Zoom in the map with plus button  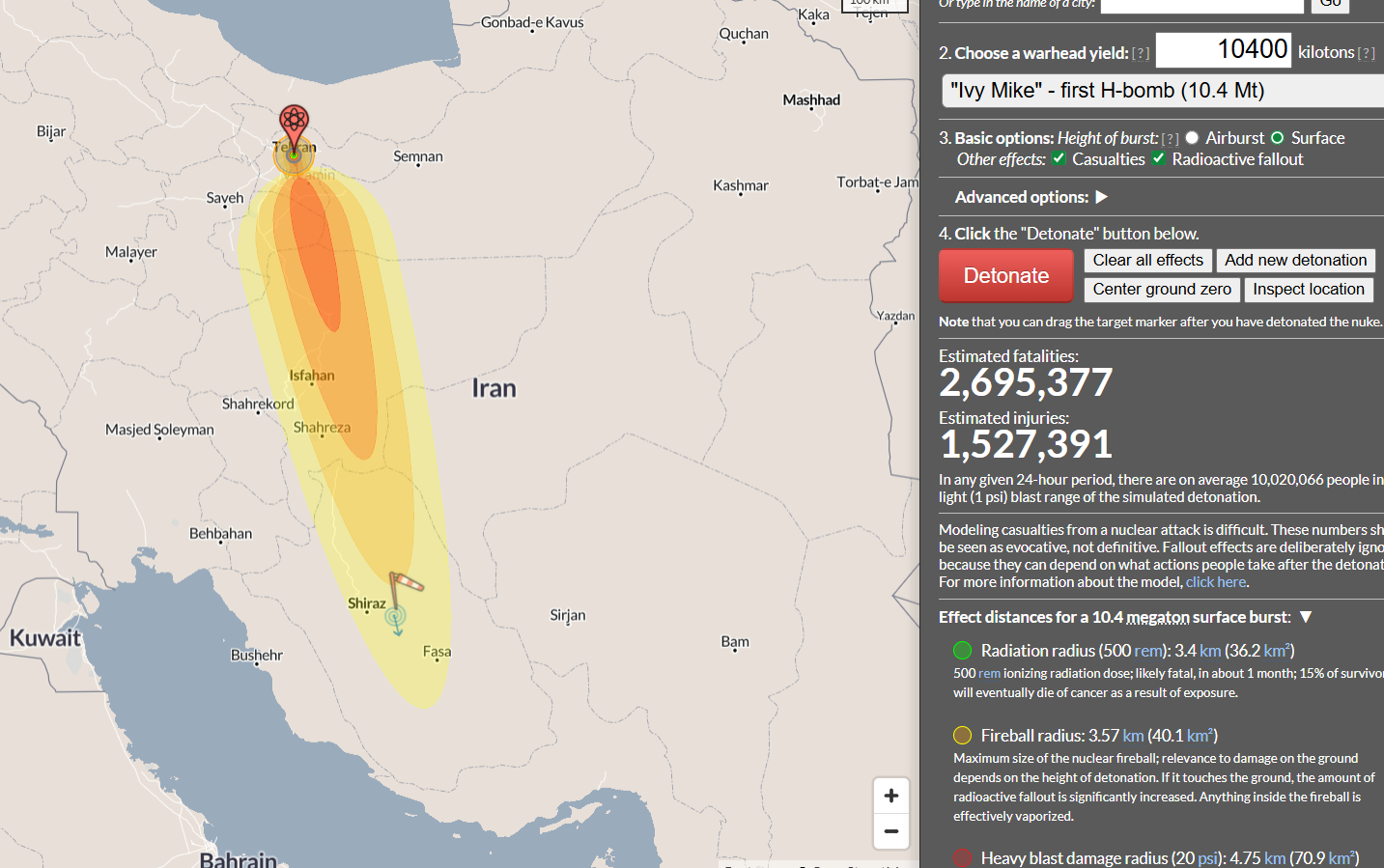point(891,797)
